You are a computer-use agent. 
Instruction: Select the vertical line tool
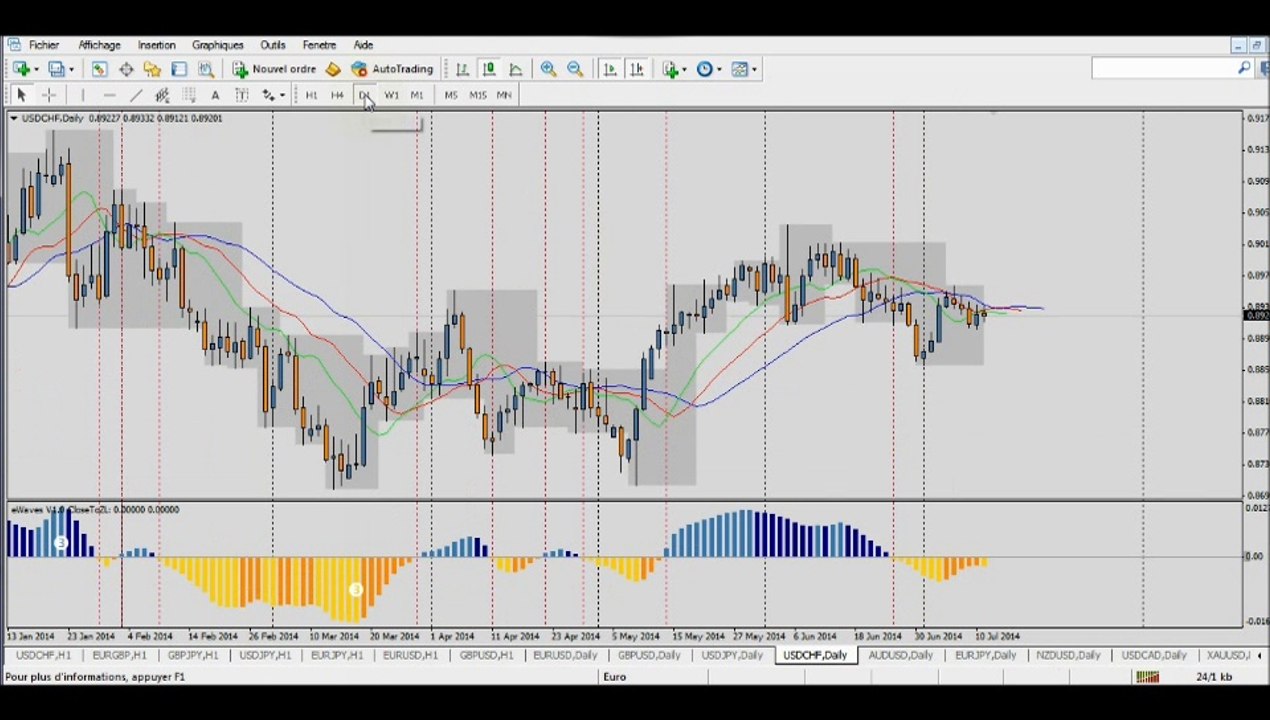tap(82, 95)
